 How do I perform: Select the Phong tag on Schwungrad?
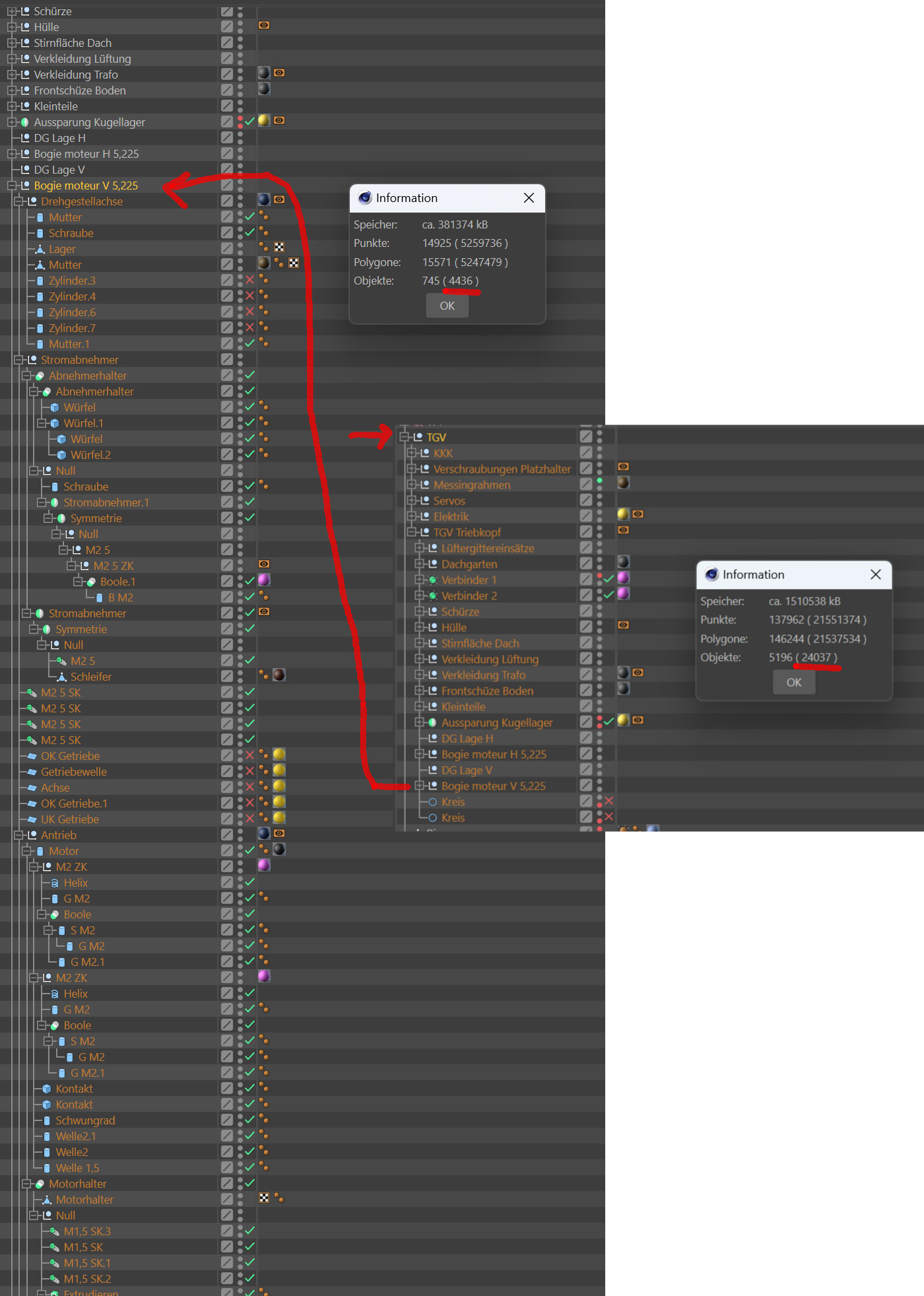click(264, 1119)
